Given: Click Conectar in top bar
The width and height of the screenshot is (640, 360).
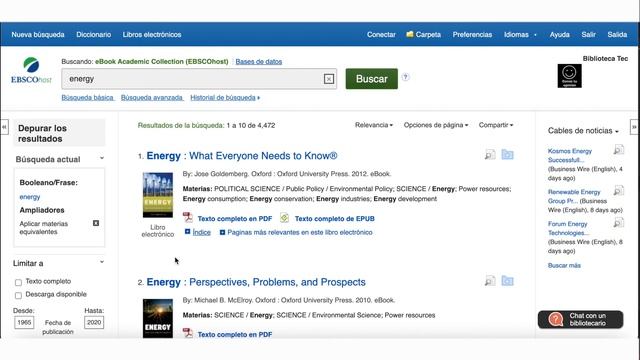Looking at the screenshot, I should click(381, 35).
